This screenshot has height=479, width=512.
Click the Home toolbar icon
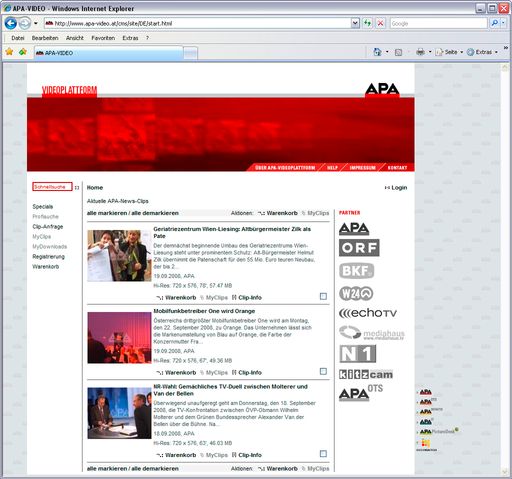377,52
